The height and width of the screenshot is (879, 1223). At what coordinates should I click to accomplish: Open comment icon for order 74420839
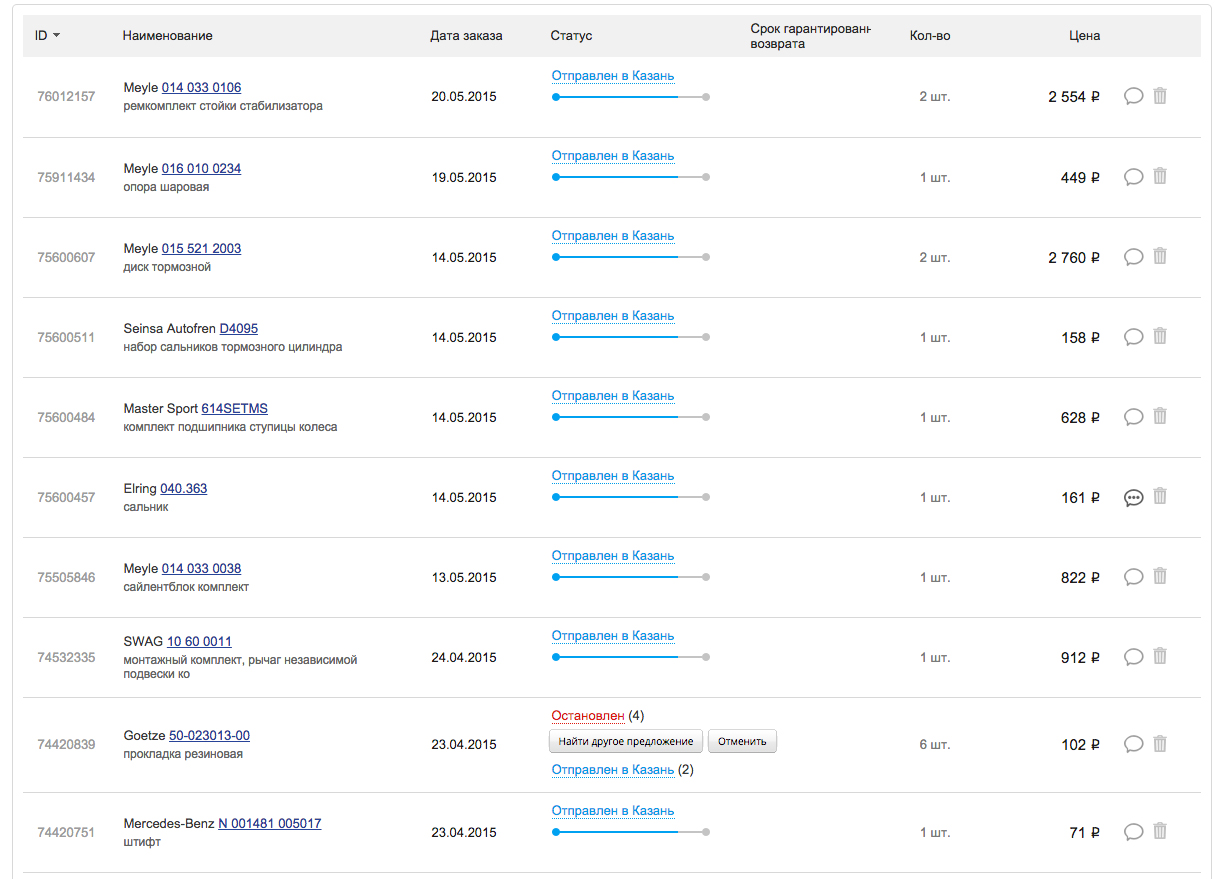pos(1133,744)
